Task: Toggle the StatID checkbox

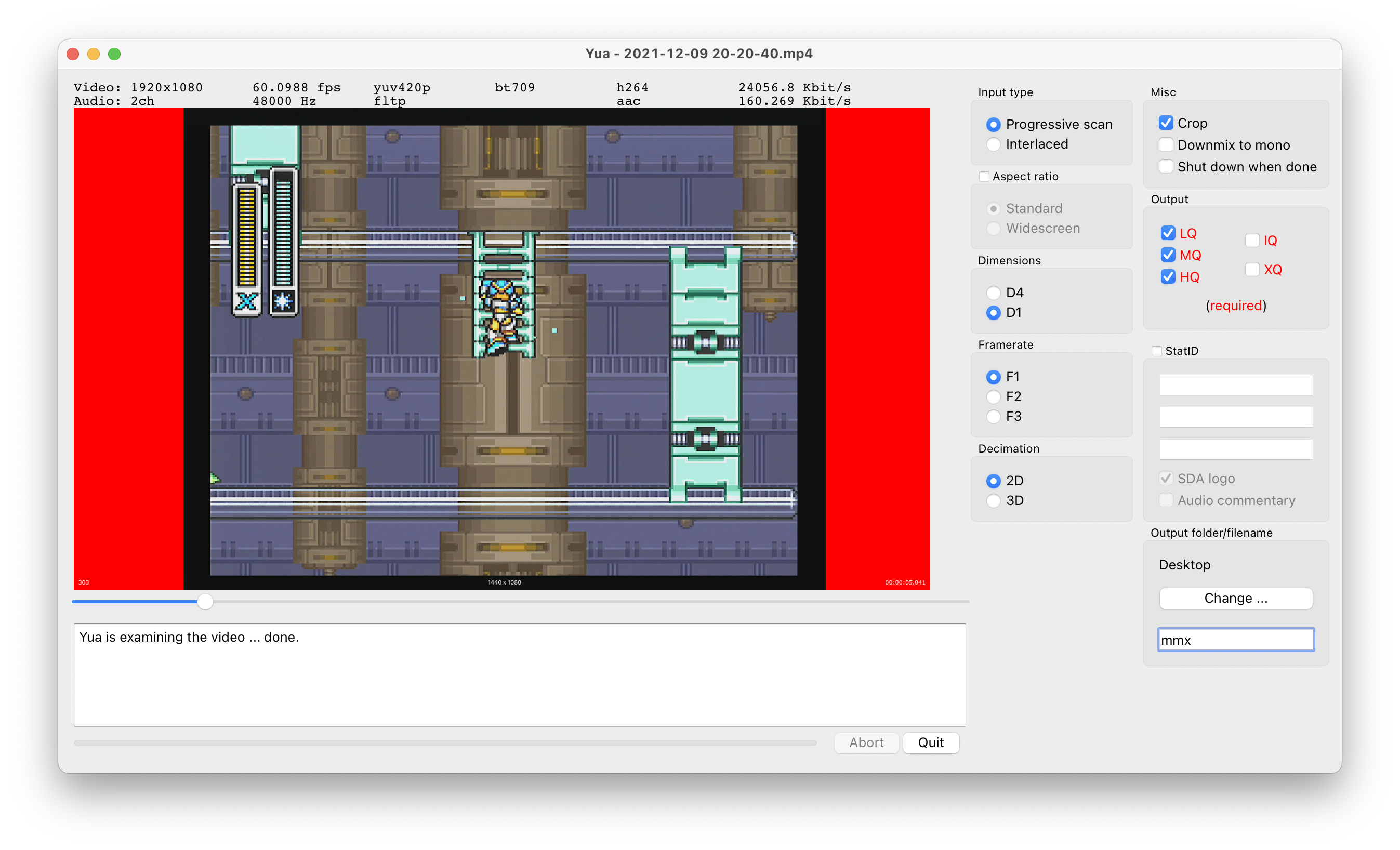Action: [x=1156, y=351]
